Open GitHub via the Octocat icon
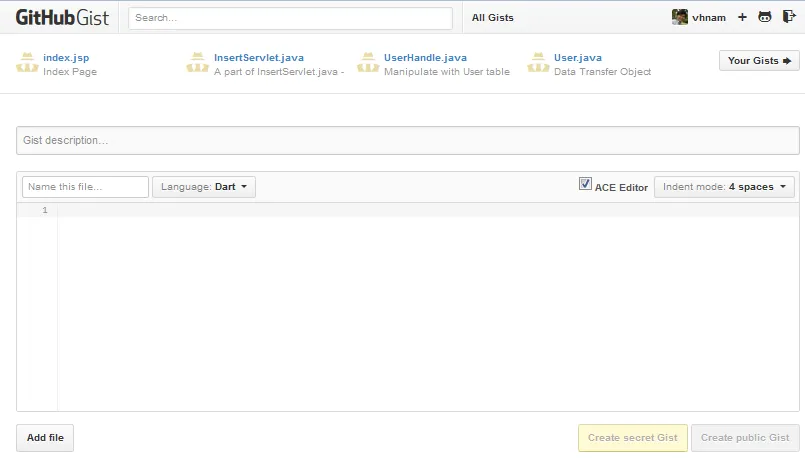The width and height of the screenshot is (805, 458). 765,18
